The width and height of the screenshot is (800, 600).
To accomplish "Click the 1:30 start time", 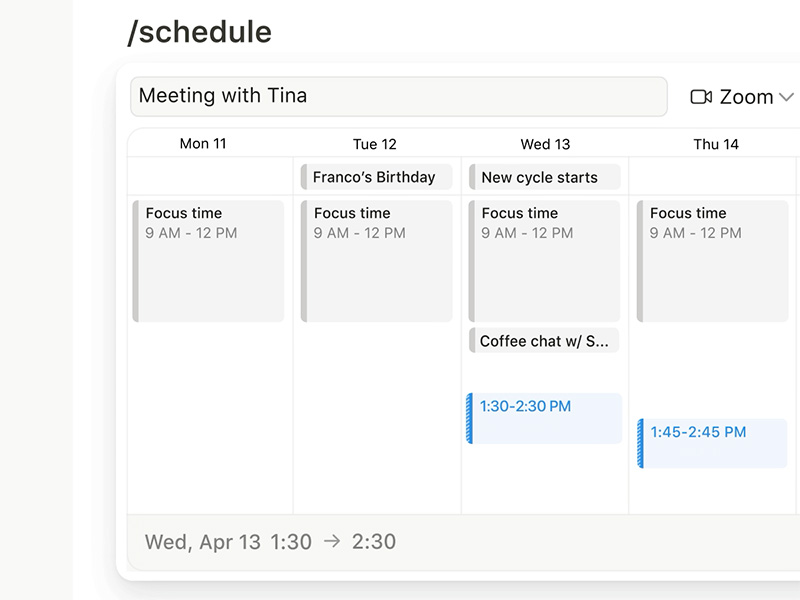I will 291,542.
